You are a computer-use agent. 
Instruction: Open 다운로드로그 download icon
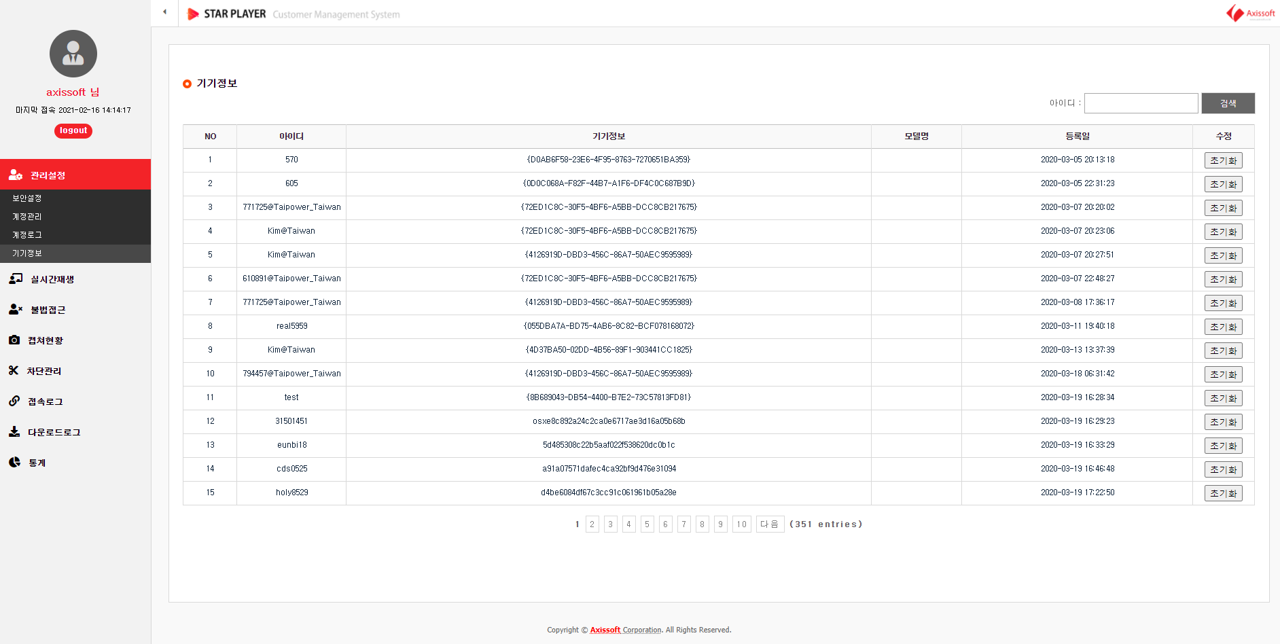(x=15, y=432)
